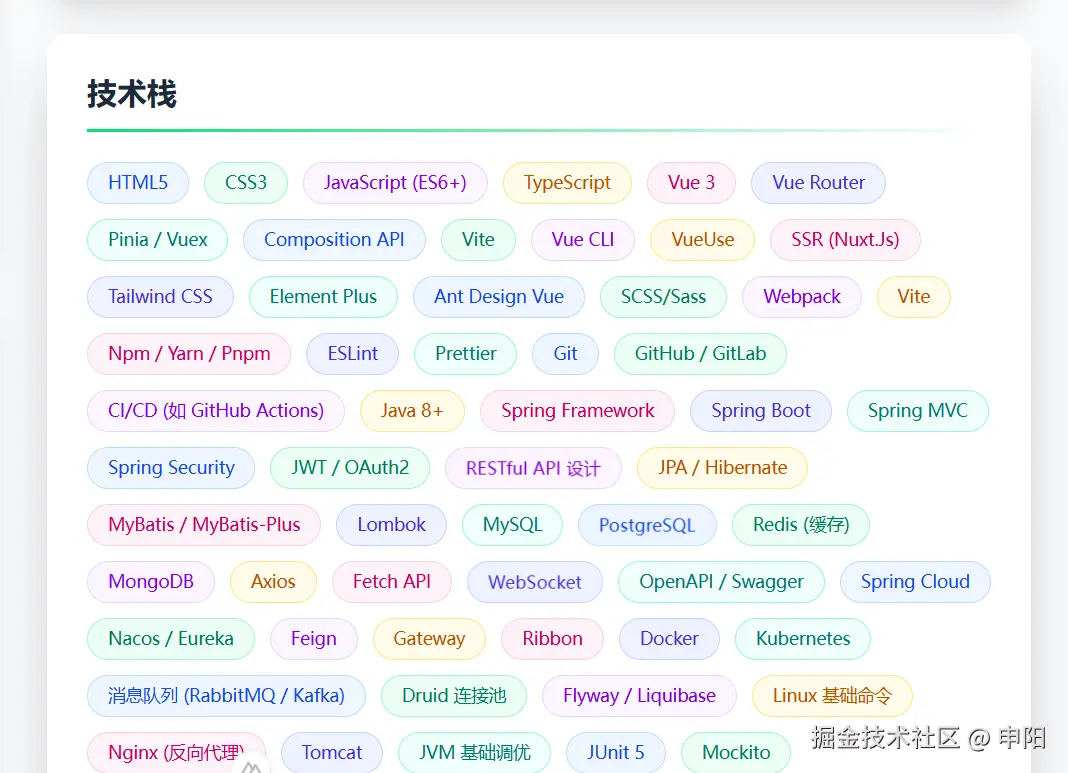This screenshot has height=773, width=1068.
Task: Select the Nginx (反向代理) tag
Action: point(176,753)
